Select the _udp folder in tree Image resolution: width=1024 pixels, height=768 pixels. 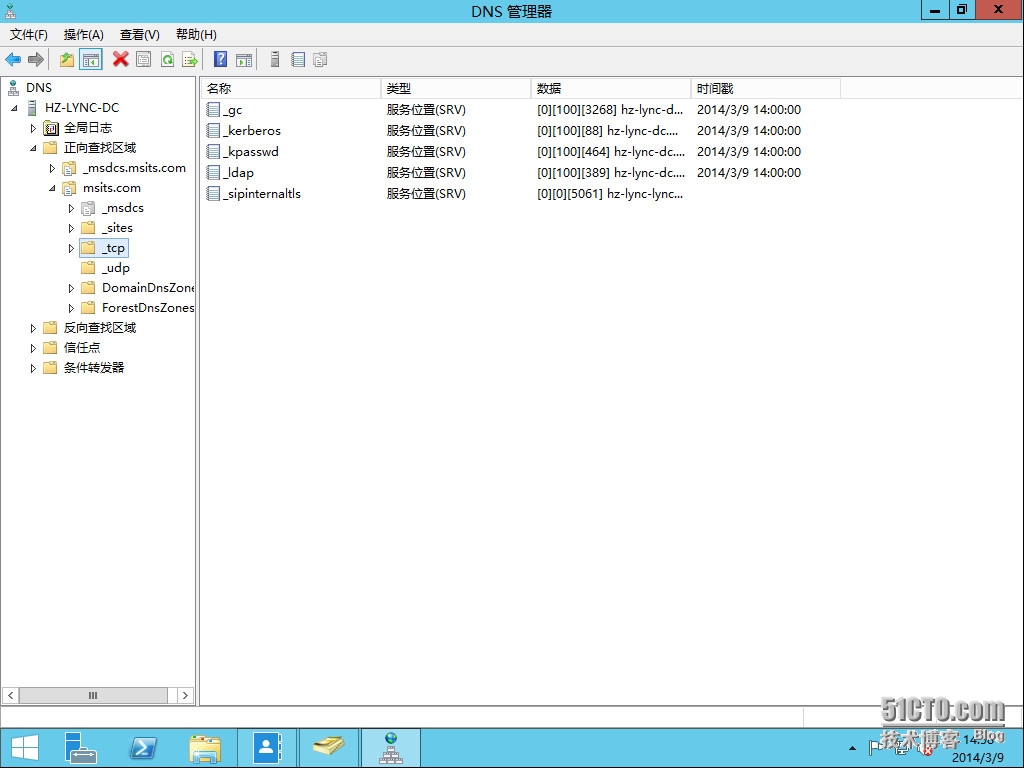pyautogui.click(x=116, y=268)
